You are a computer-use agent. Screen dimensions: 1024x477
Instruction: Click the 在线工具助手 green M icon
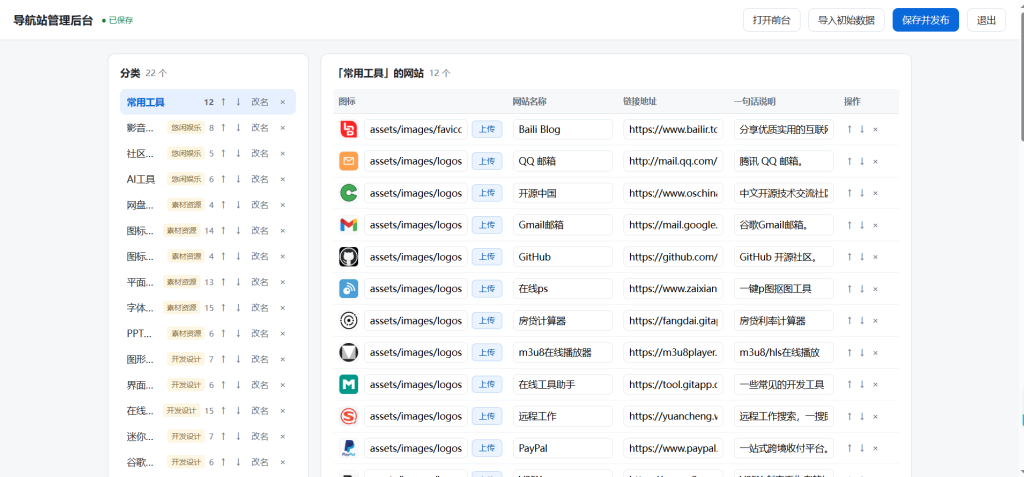(349, 384)
